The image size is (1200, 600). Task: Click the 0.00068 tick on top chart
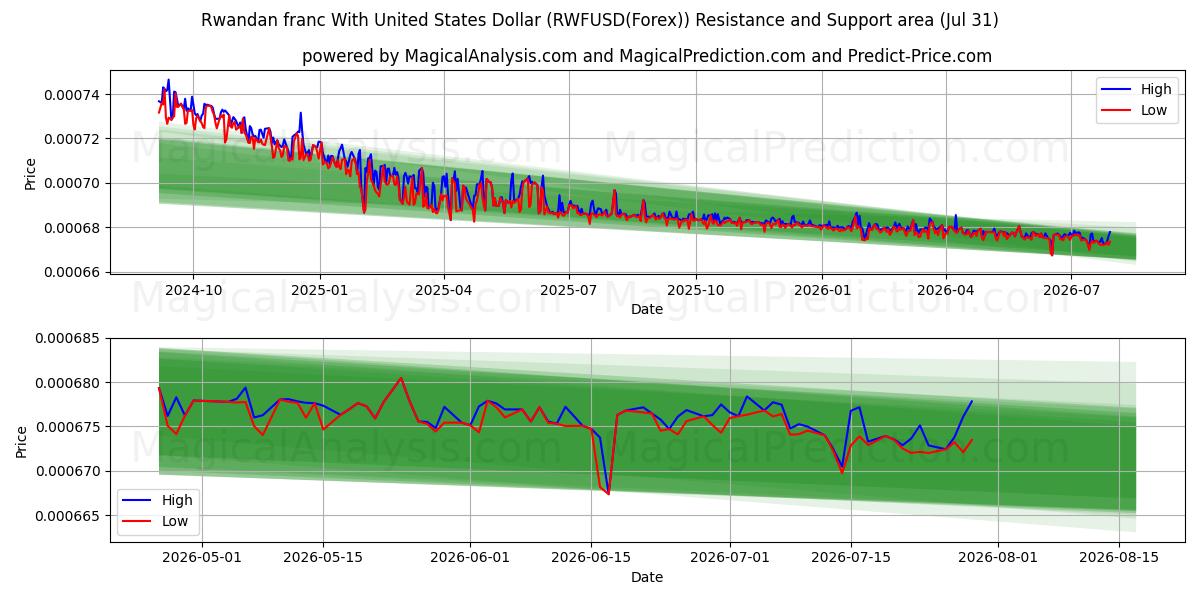(73, 228)
